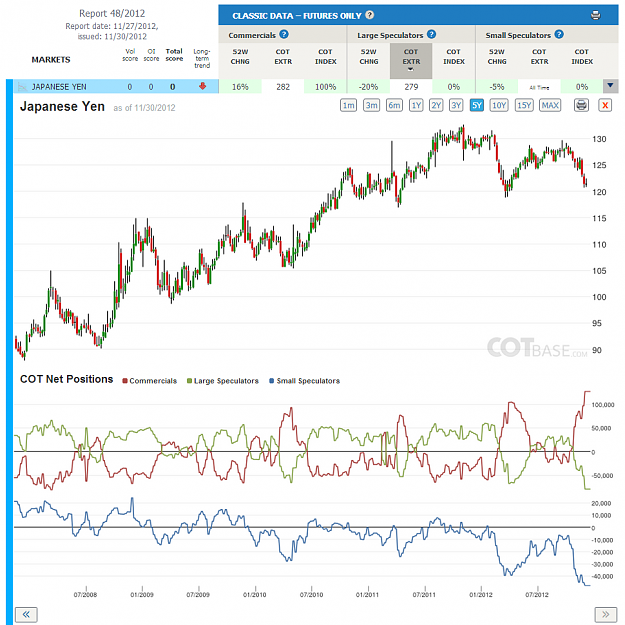The height and width of the screenshot is (625, 625).
Task: Select the JAPANESE YEN market row
Action: tap(116, 86)
